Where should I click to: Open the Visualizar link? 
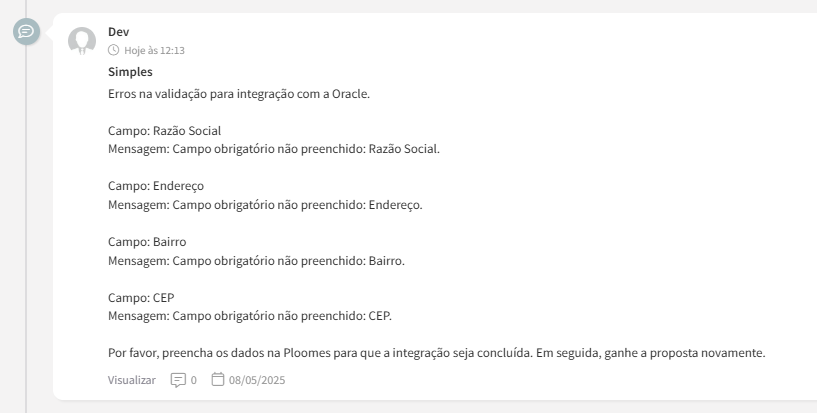coord(131,380)
